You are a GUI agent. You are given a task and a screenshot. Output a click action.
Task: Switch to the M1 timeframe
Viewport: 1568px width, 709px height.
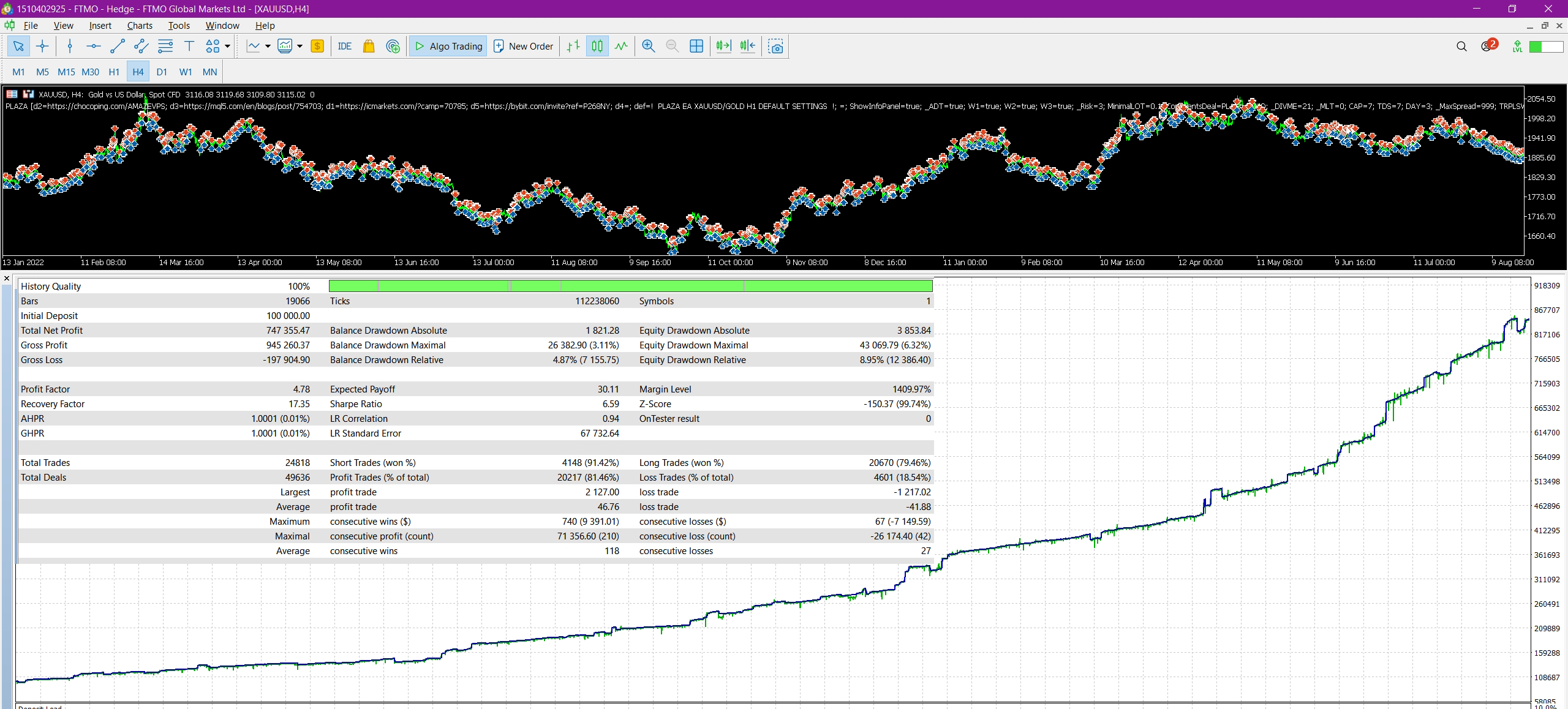point(18,72)
